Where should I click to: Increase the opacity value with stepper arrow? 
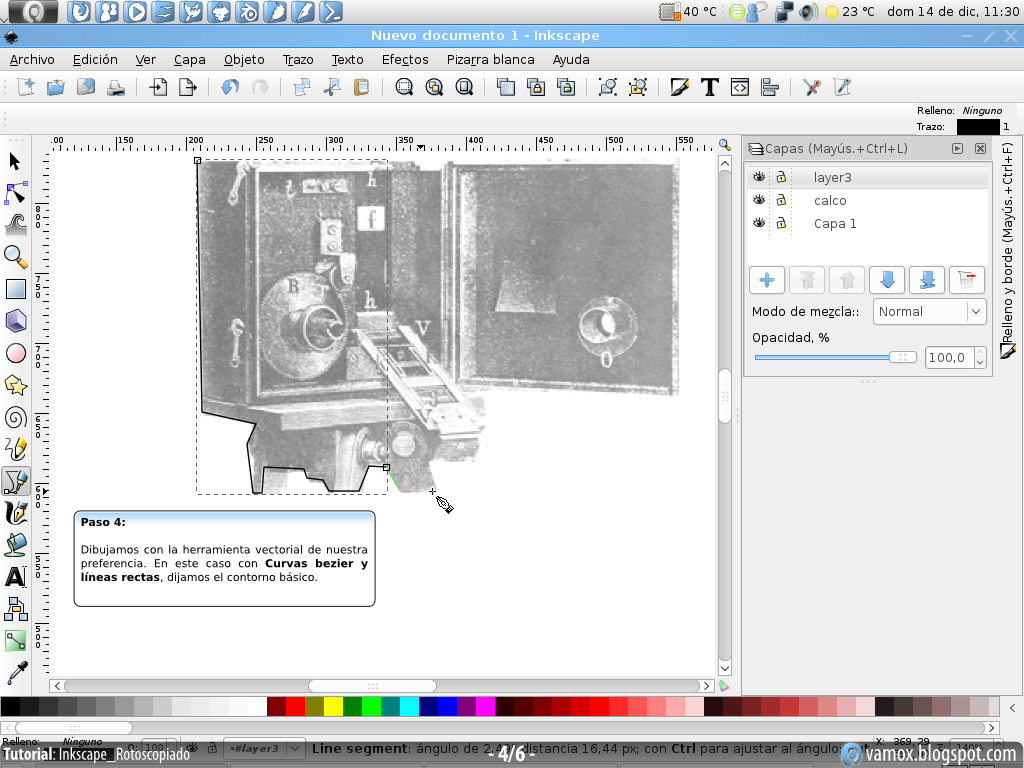click(980, 353)
